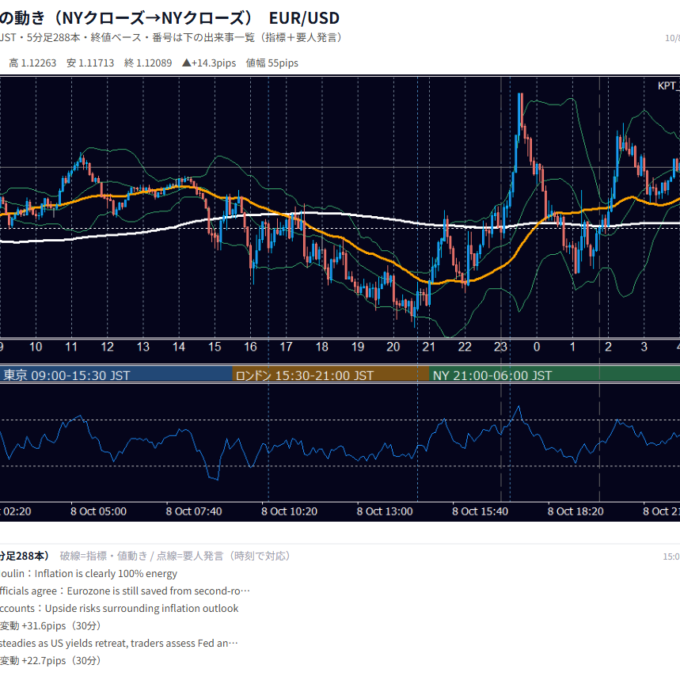680x680 pixels.
Task: Click hour label 3 on the hour axis
Action: [644, 347]
